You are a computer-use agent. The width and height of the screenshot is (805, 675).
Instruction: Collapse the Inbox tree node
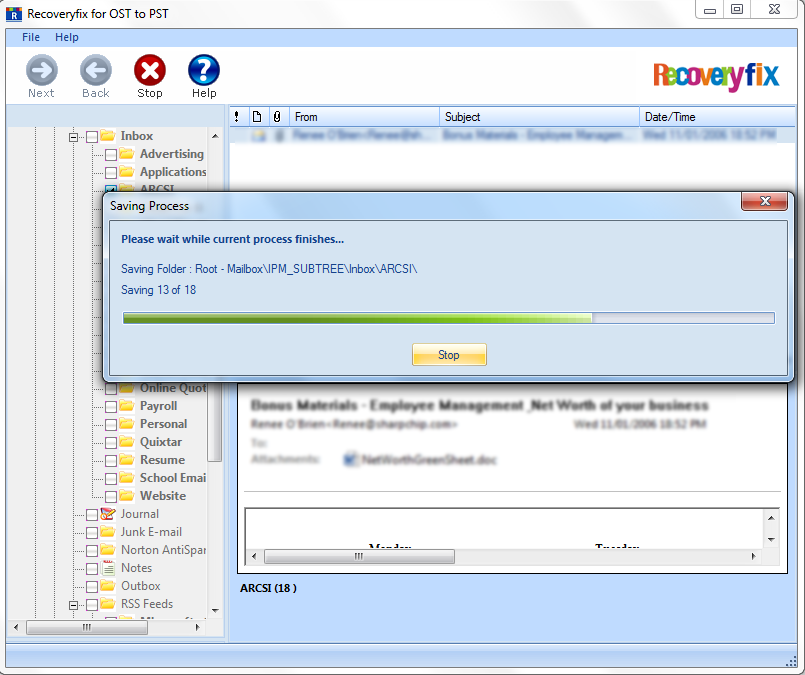[x=73, y=138]
